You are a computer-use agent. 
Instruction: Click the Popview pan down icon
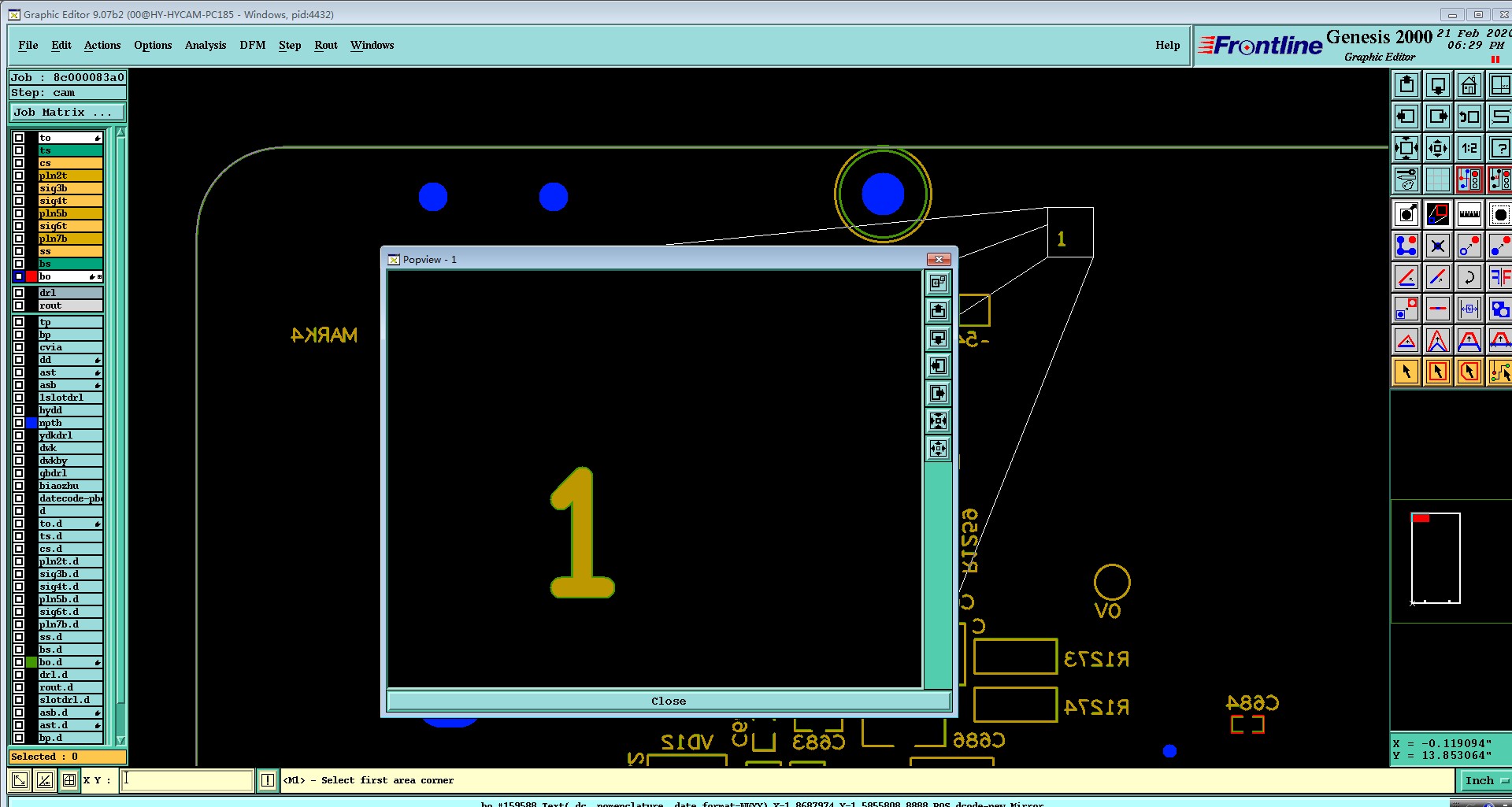[938, 338]
